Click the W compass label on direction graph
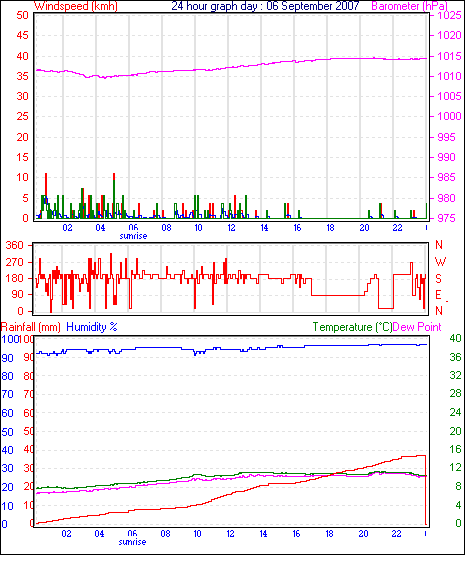466x563 pixels. 440,262
